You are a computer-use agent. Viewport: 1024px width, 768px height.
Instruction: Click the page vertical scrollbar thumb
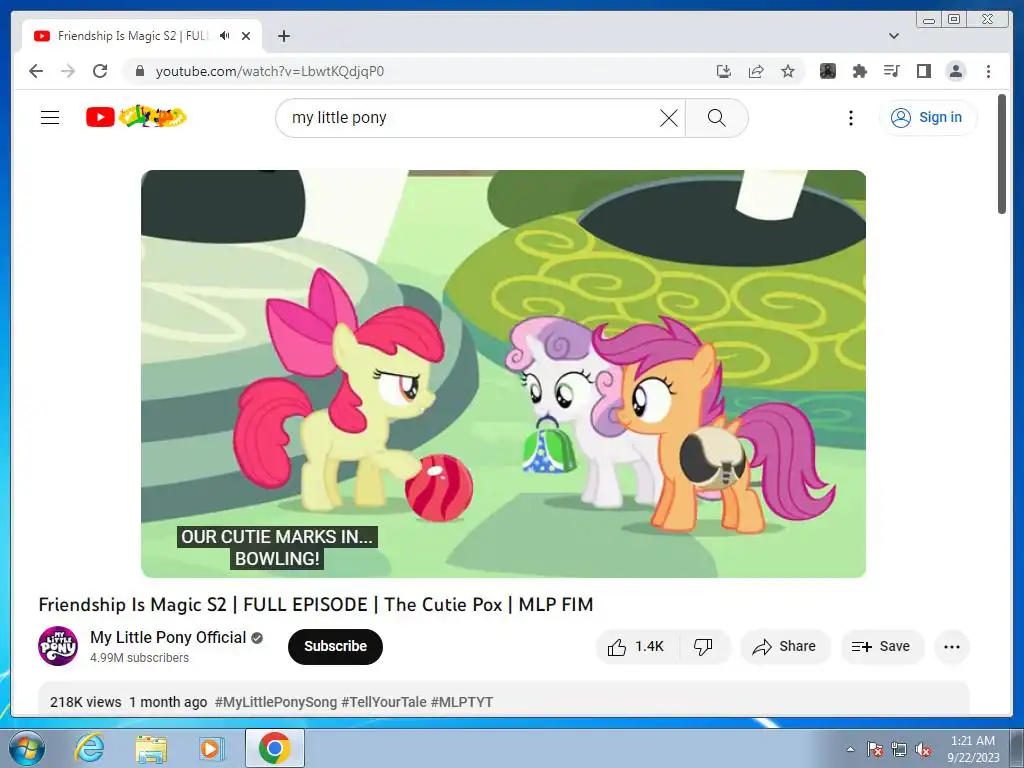[x=1002, y=154]
